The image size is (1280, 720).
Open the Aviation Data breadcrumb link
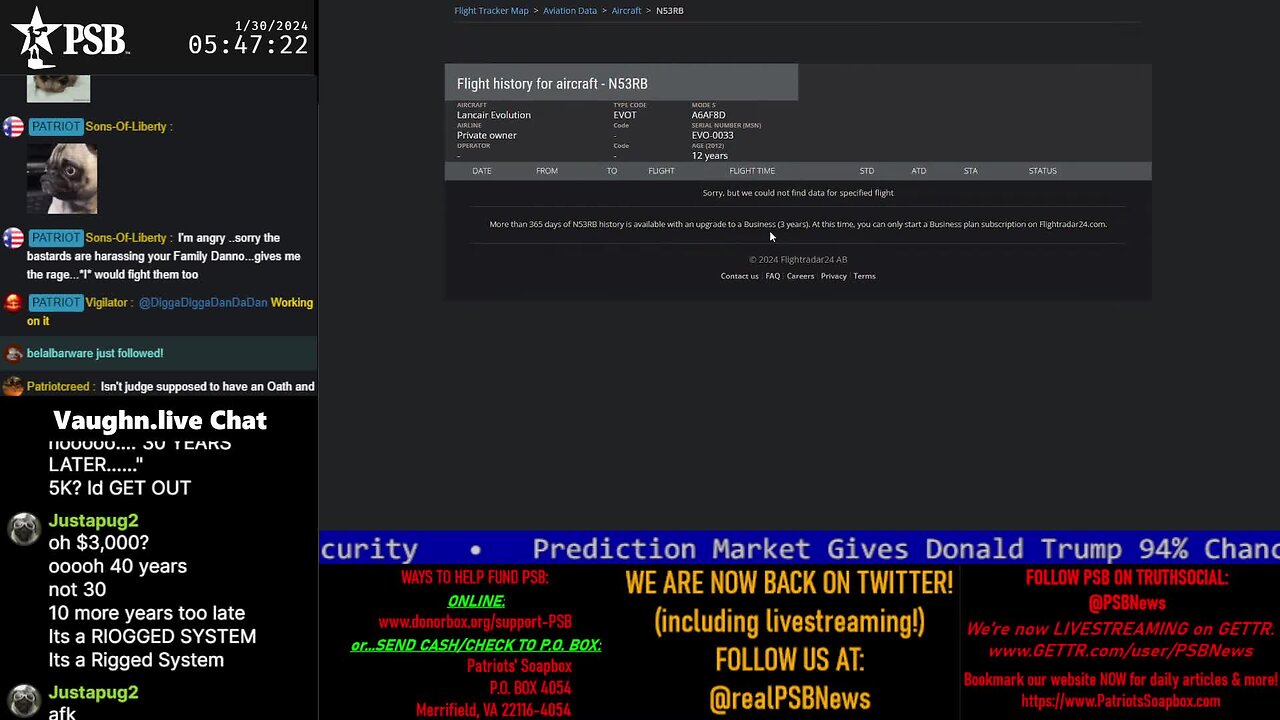tap(570, 10)
